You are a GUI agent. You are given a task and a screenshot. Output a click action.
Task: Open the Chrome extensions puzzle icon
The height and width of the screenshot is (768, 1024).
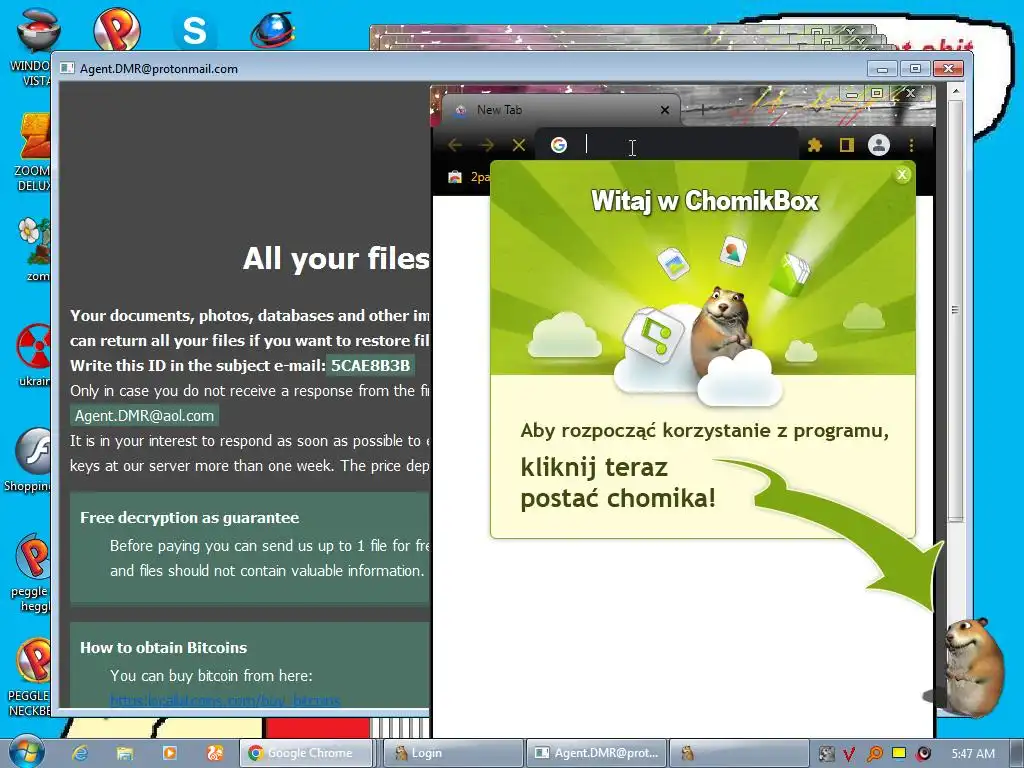coord(814,145)
